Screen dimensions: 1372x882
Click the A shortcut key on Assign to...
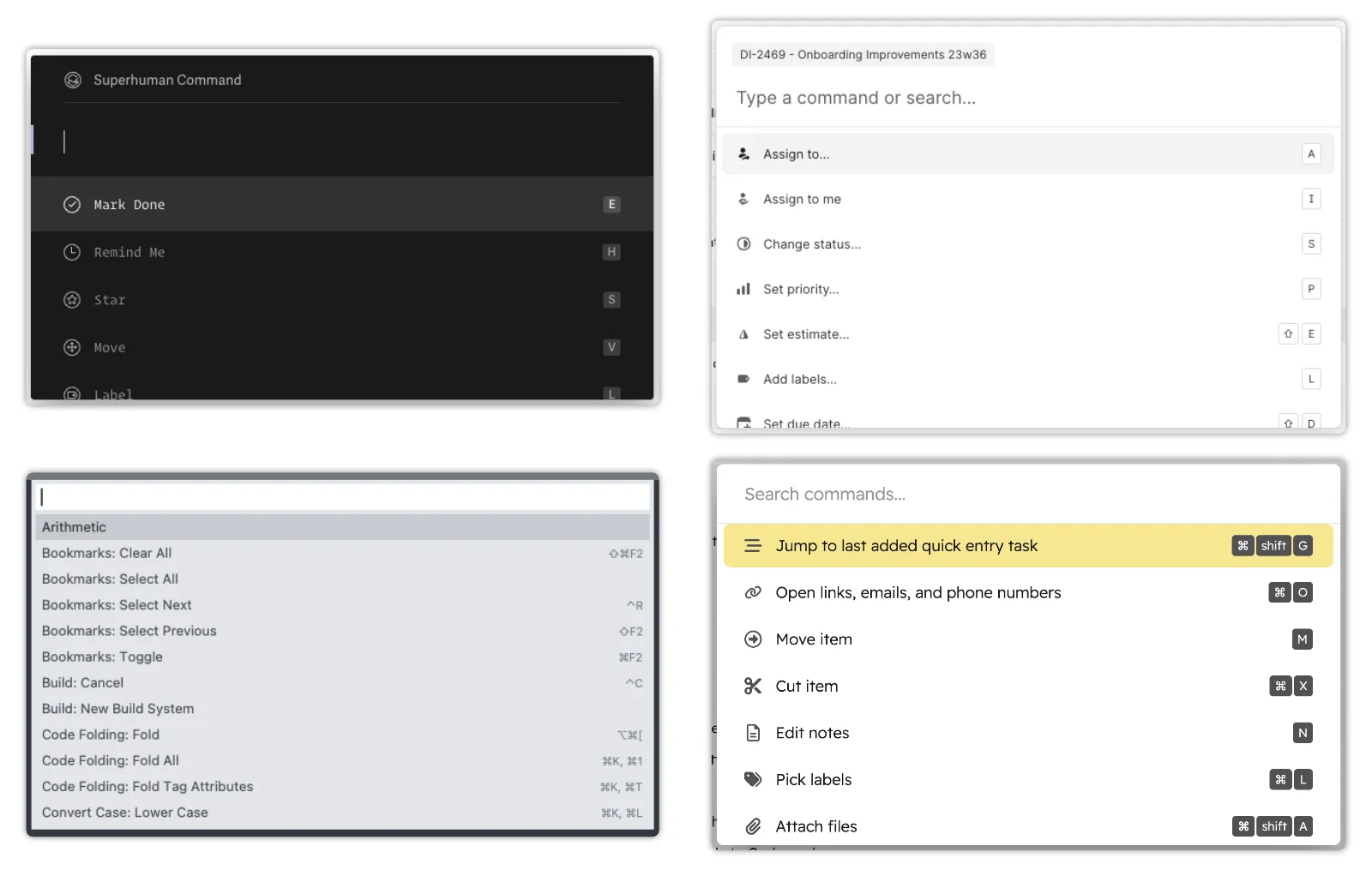[1311, 154]
